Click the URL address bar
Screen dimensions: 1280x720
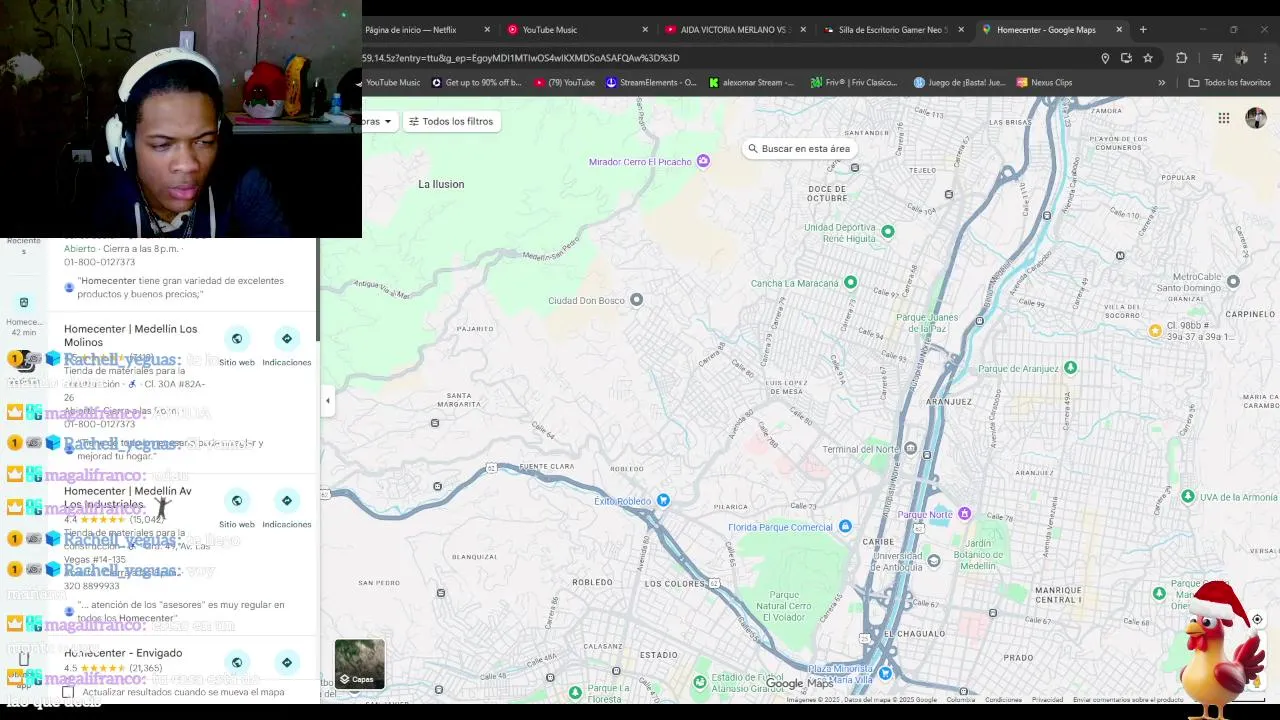(720, 58)
